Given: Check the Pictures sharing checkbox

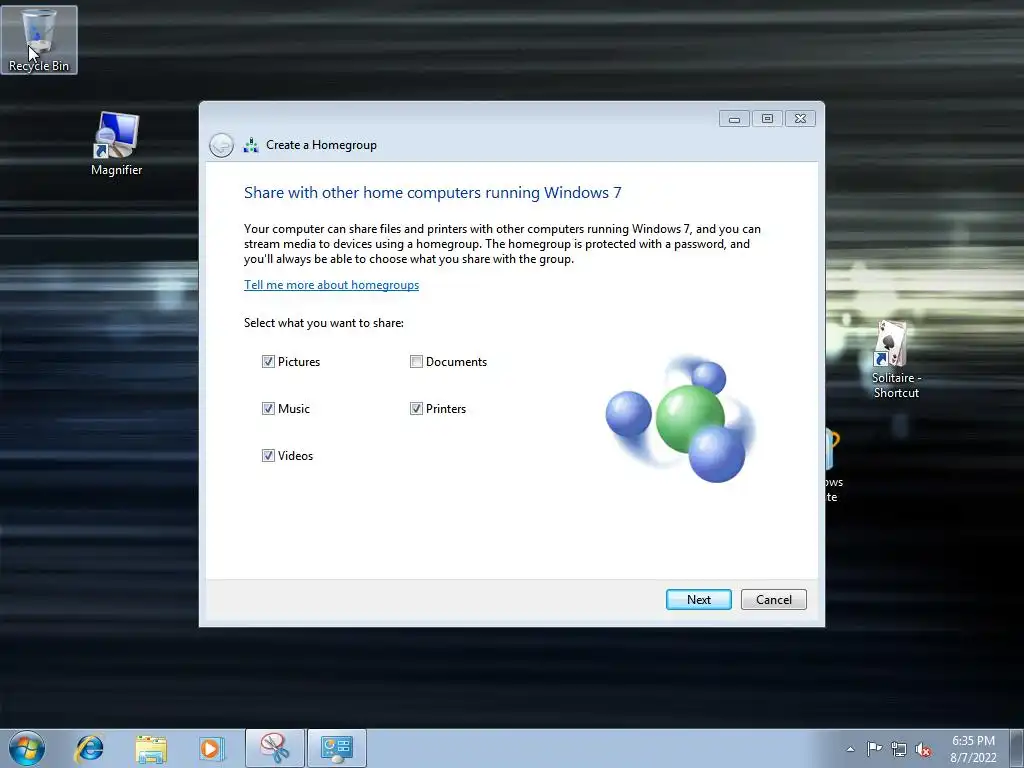Looking at the screenshot, I should point(268,362).
